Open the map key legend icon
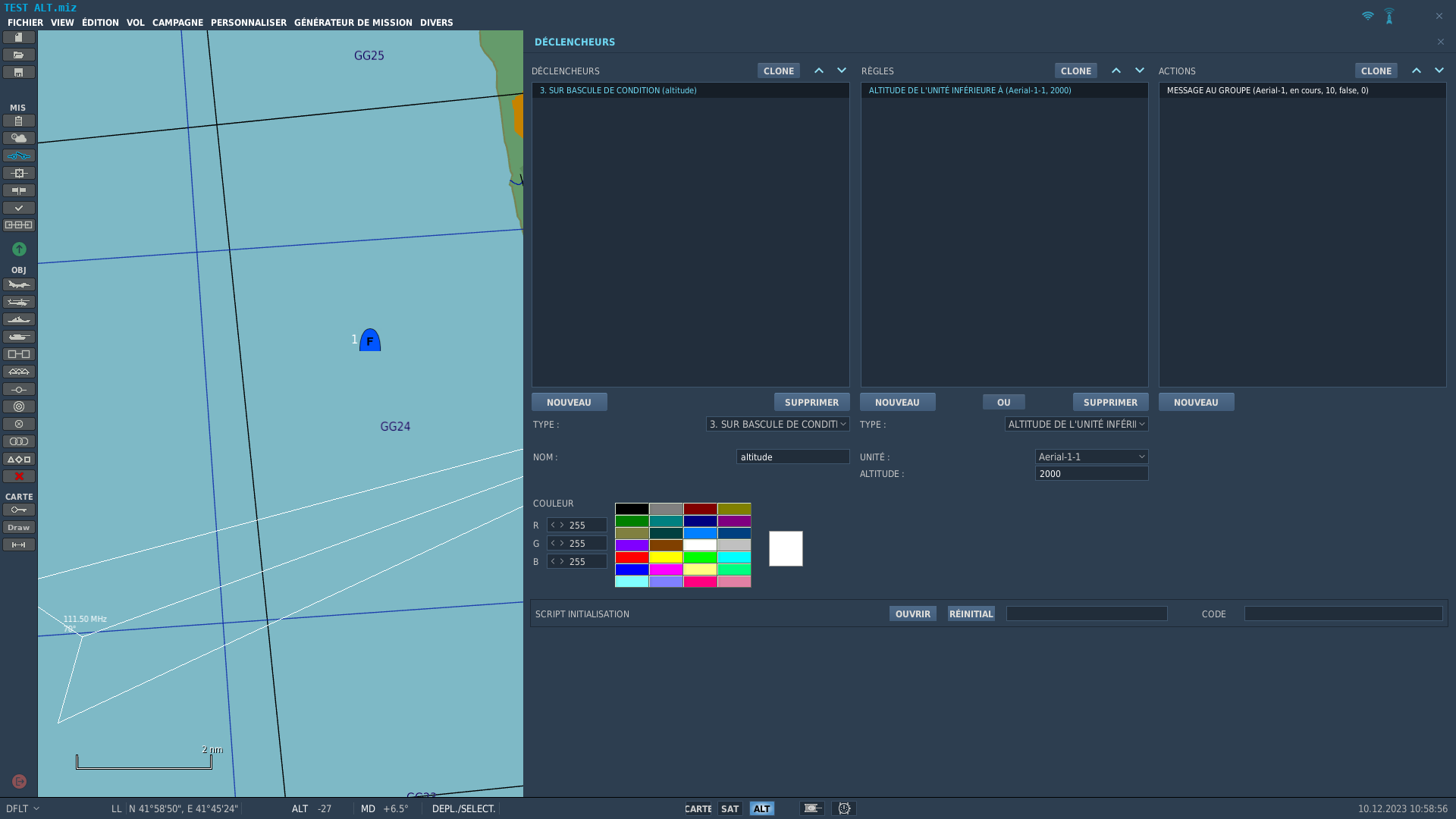This screenshot has width=1456, height=819. coord(19,510)
